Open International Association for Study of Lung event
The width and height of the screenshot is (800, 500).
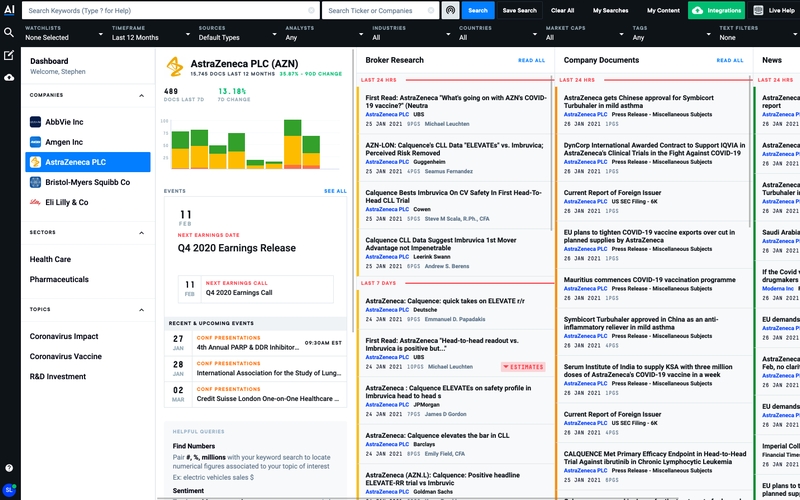click(256, 368)
